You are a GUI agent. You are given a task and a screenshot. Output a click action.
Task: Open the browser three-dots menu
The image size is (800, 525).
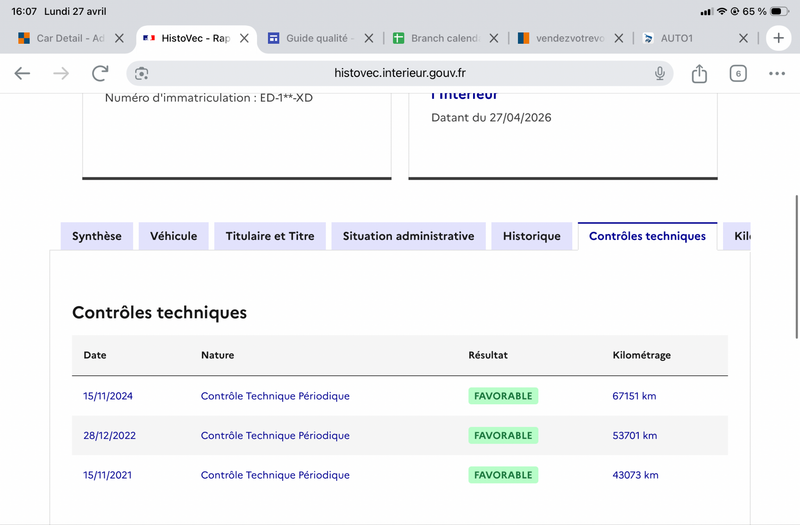point(777,73)
